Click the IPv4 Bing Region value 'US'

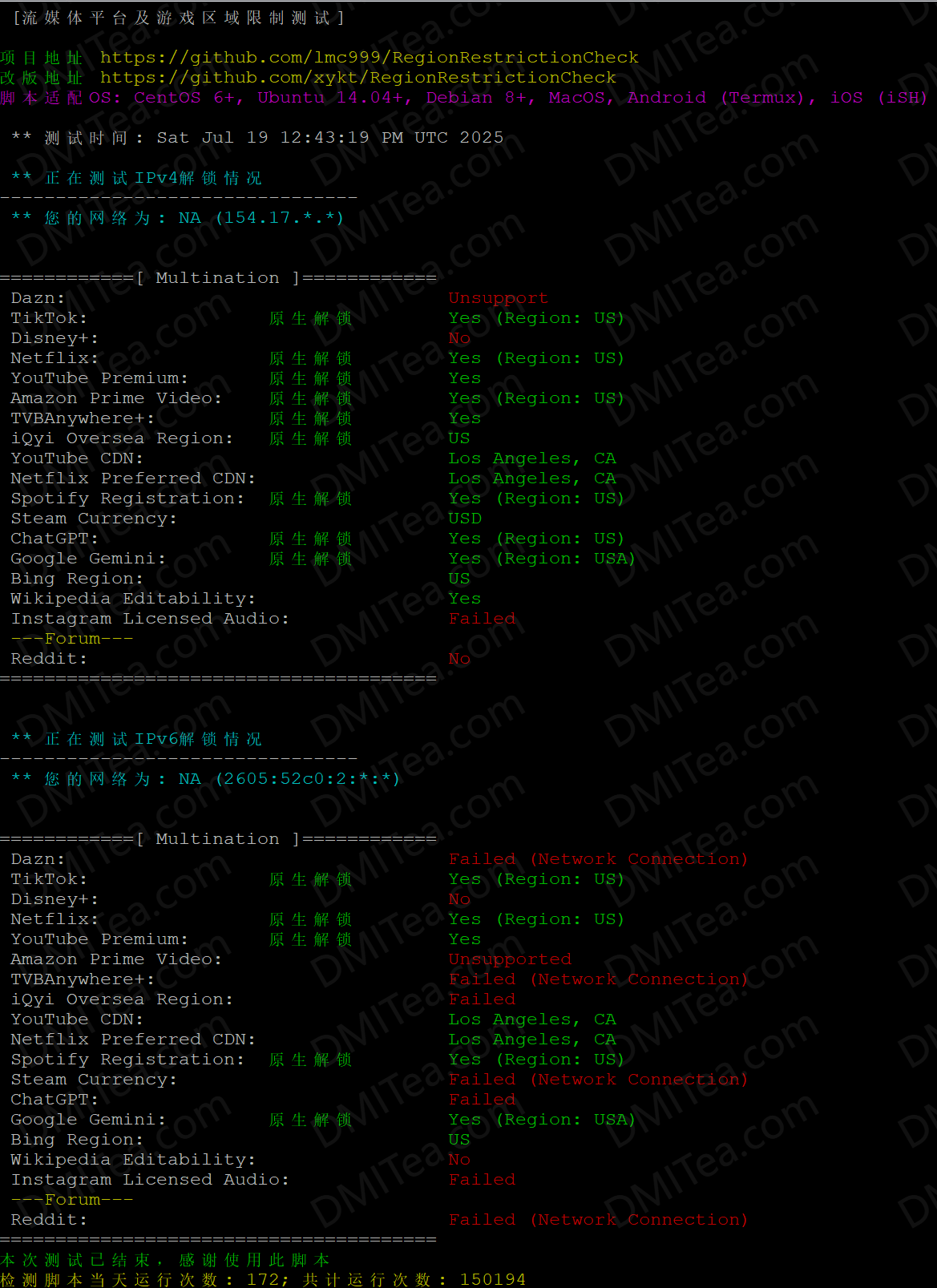pyautogui.click(x=459, y=579)
